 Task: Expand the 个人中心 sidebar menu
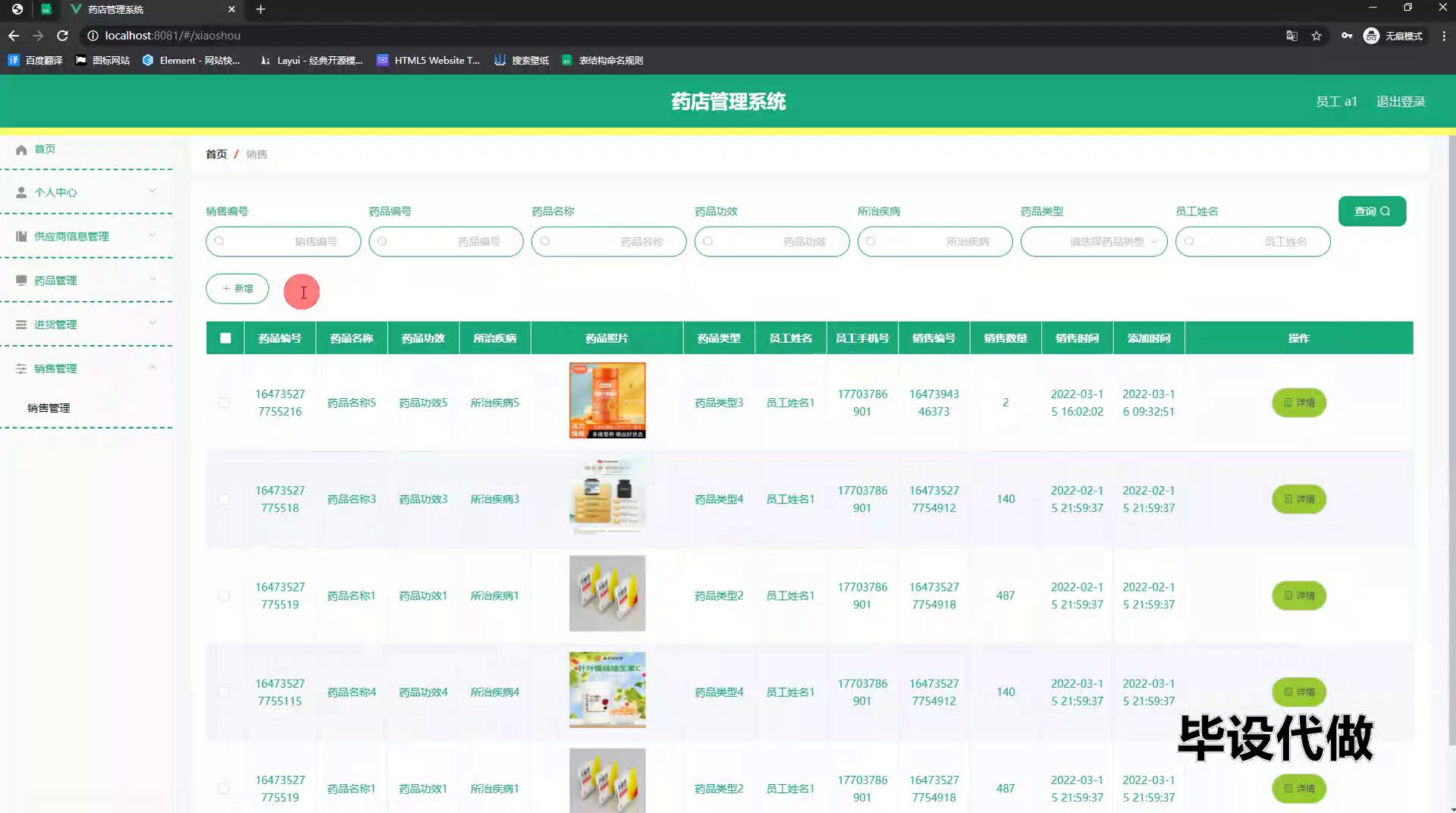point(86,193)
